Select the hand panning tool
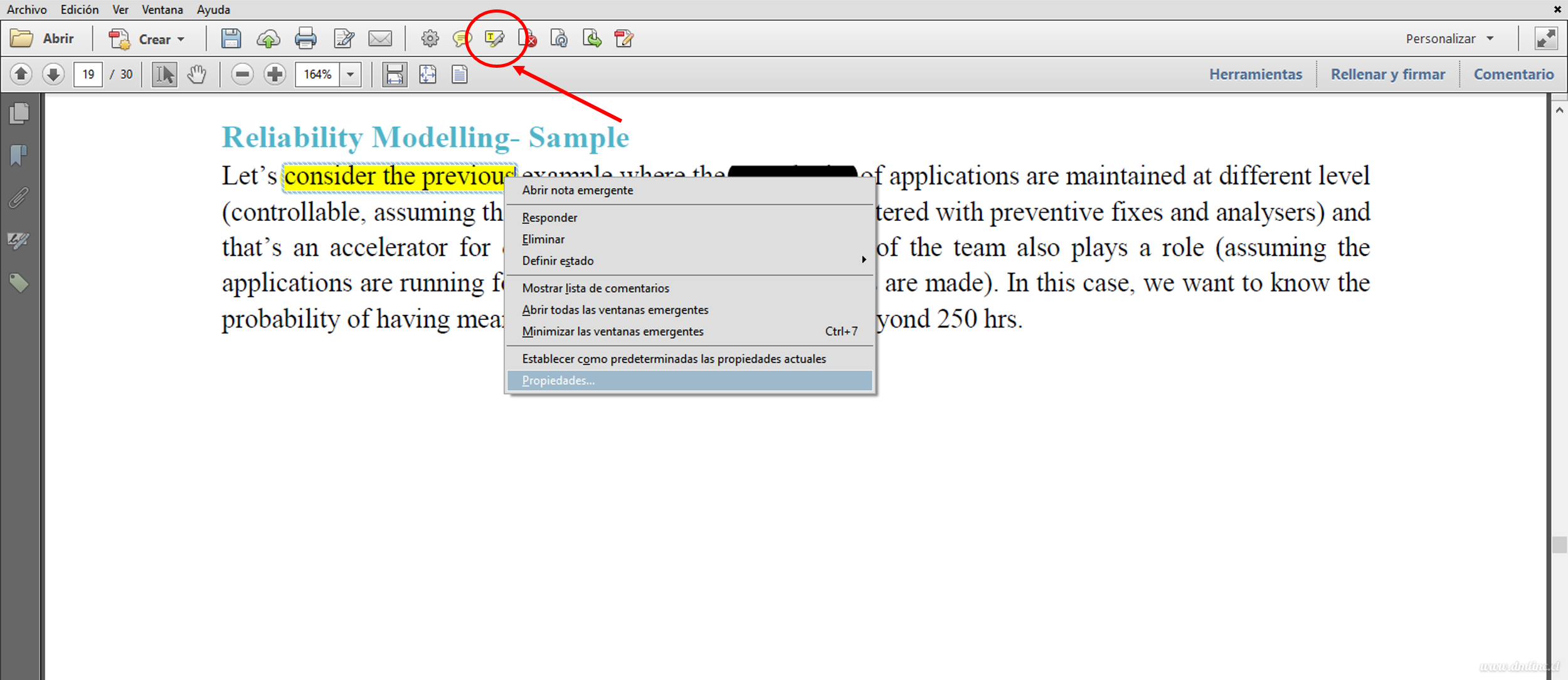The image size is (1568, 680). point(196,73)
